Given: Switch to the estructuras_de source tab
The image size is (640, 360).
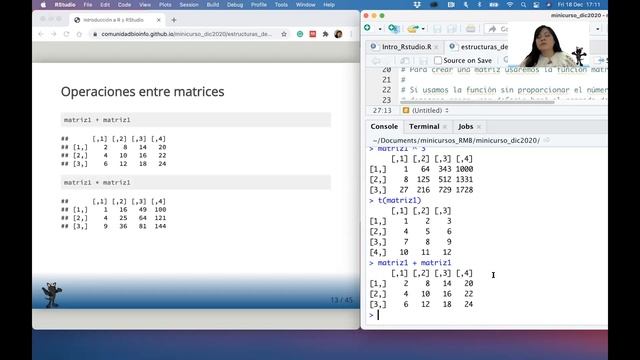Looking at the screenshot, I should (484, 47).
